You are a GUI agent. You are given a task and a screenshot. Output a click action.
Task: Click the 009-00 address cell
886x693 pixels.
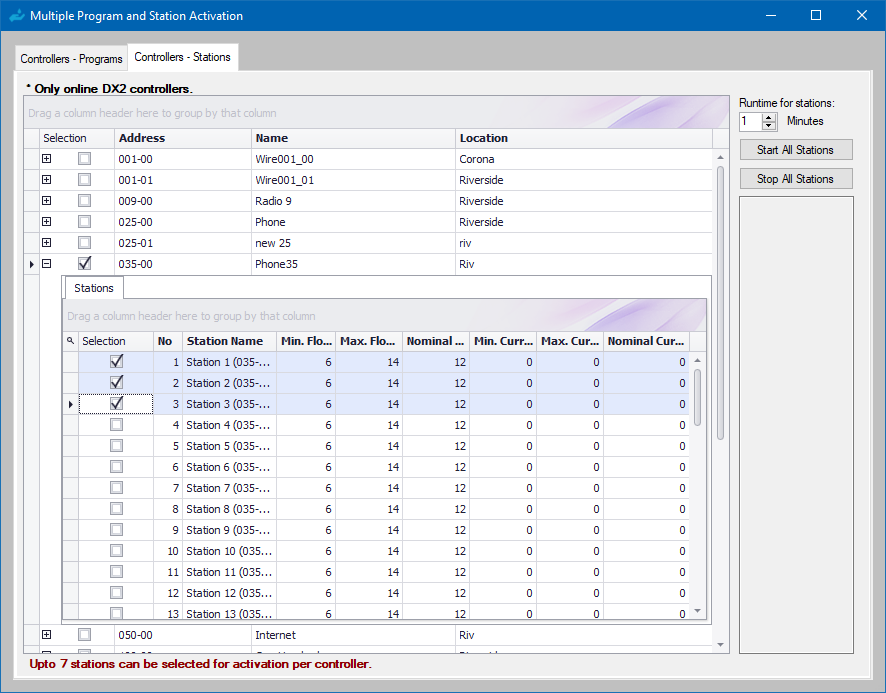click(183, 201)
